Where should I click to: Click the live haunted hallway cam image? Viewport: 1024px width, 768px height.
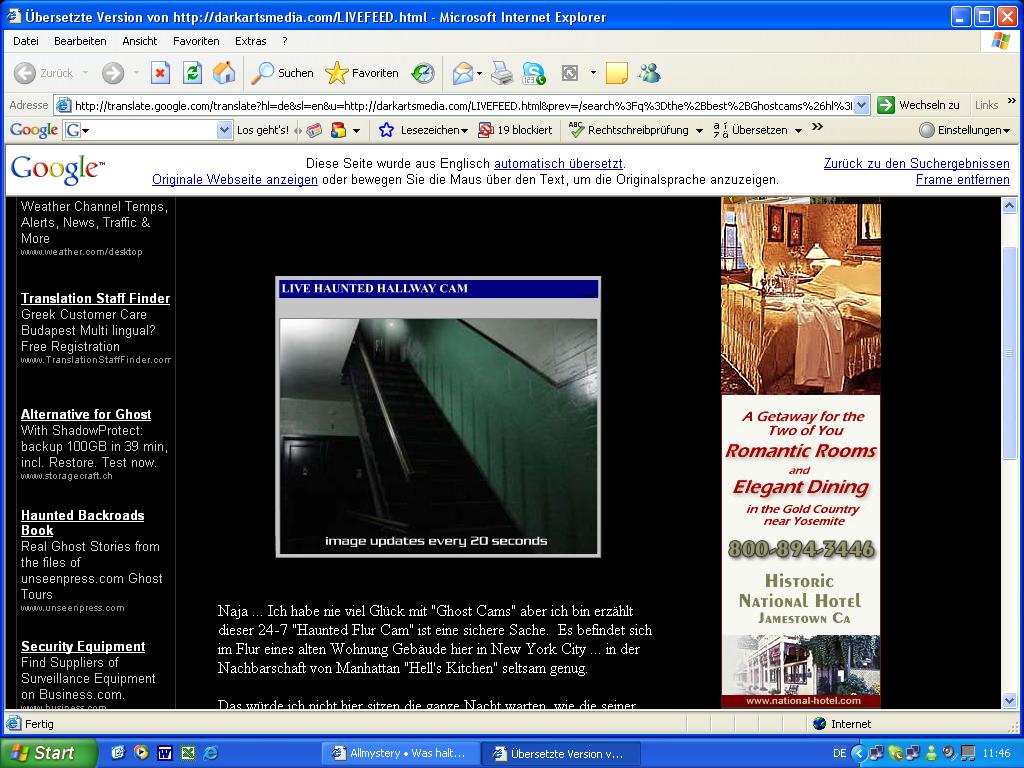pos(438,436)
